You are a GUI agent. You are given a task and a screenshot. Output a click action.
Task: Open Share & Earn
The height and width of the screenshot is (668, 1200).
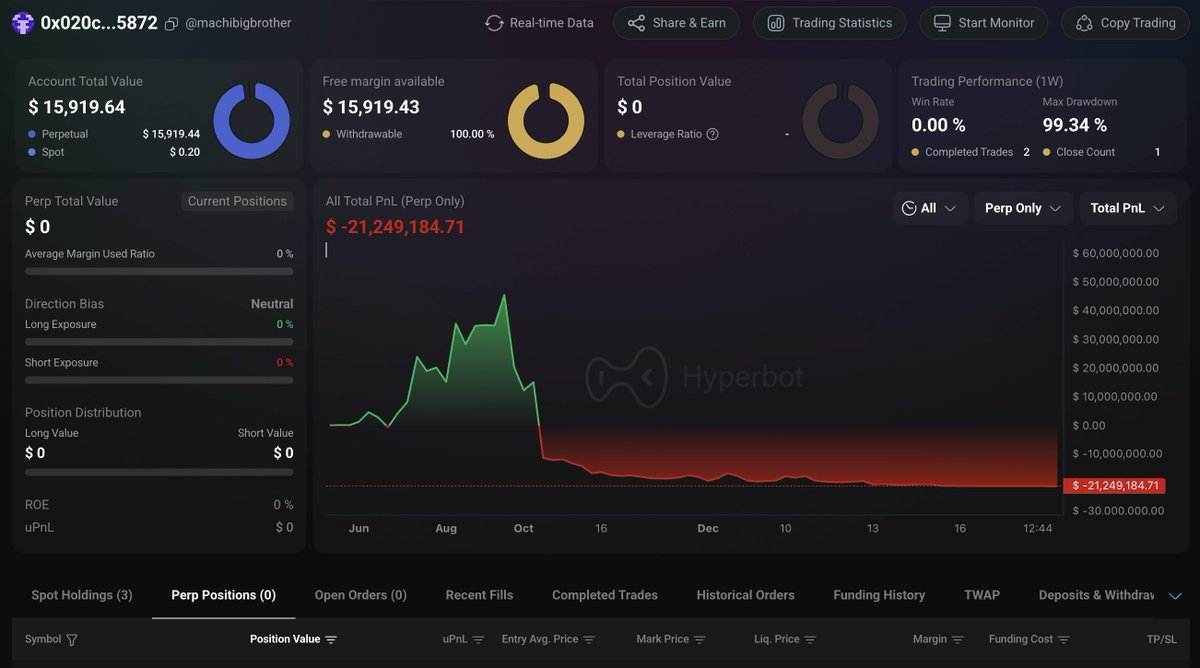(676, 23)
